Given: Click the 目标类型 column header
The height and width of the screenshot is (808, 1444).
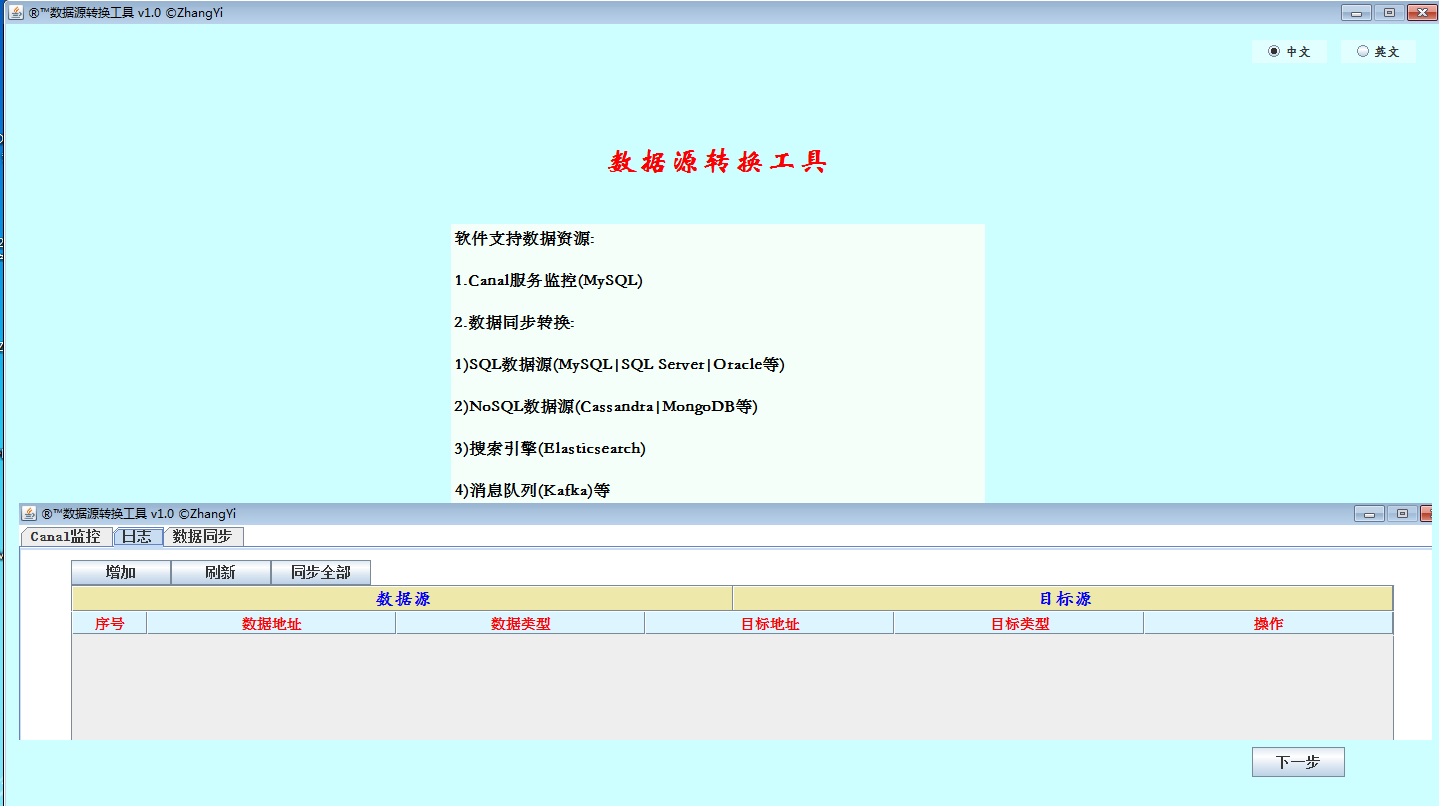Looking at the screenshot, I should pyautogui.click(x=1019, y=624).
